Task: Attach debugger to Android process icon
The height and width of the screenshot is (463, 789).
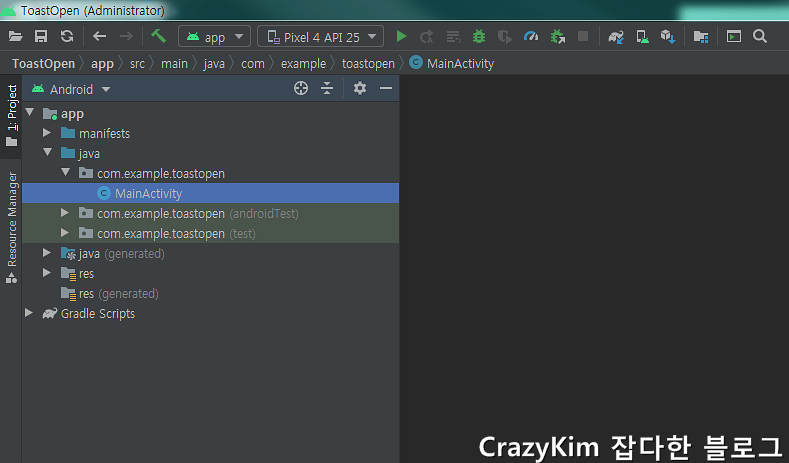Action: (x=558, y=36)
